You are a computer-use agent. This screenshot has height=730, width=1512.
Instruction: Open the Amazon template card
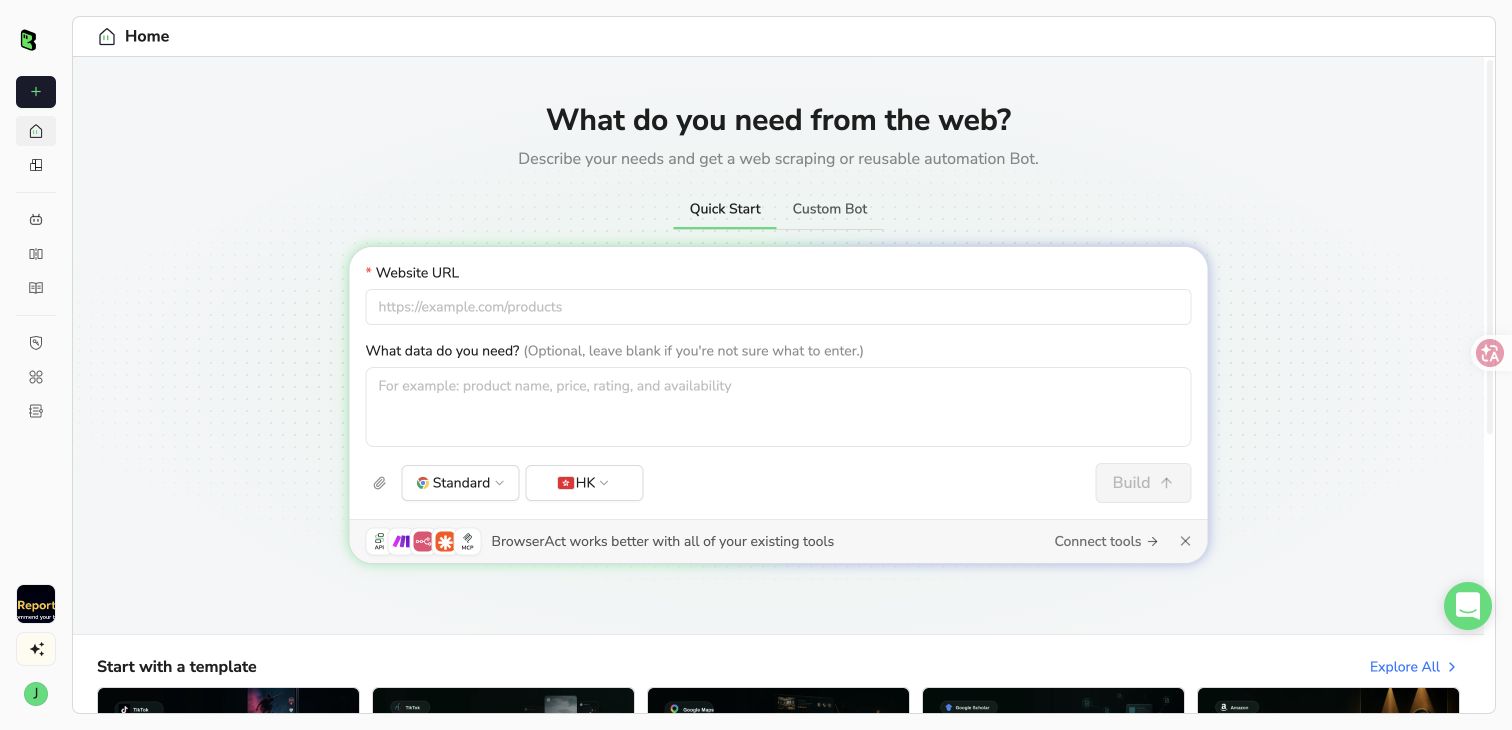click(1328, 700)
